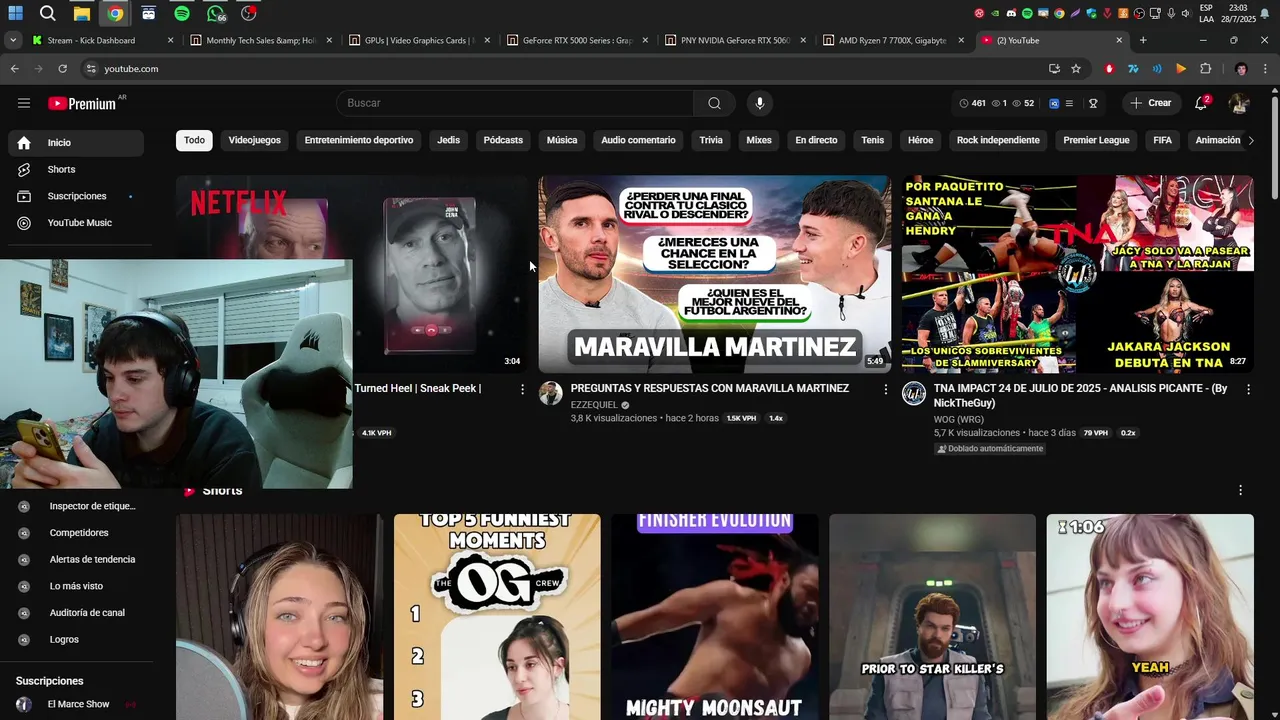Open WhatsApp from the taskbar
Screen dimensions: 1280x720
point(216,13)
